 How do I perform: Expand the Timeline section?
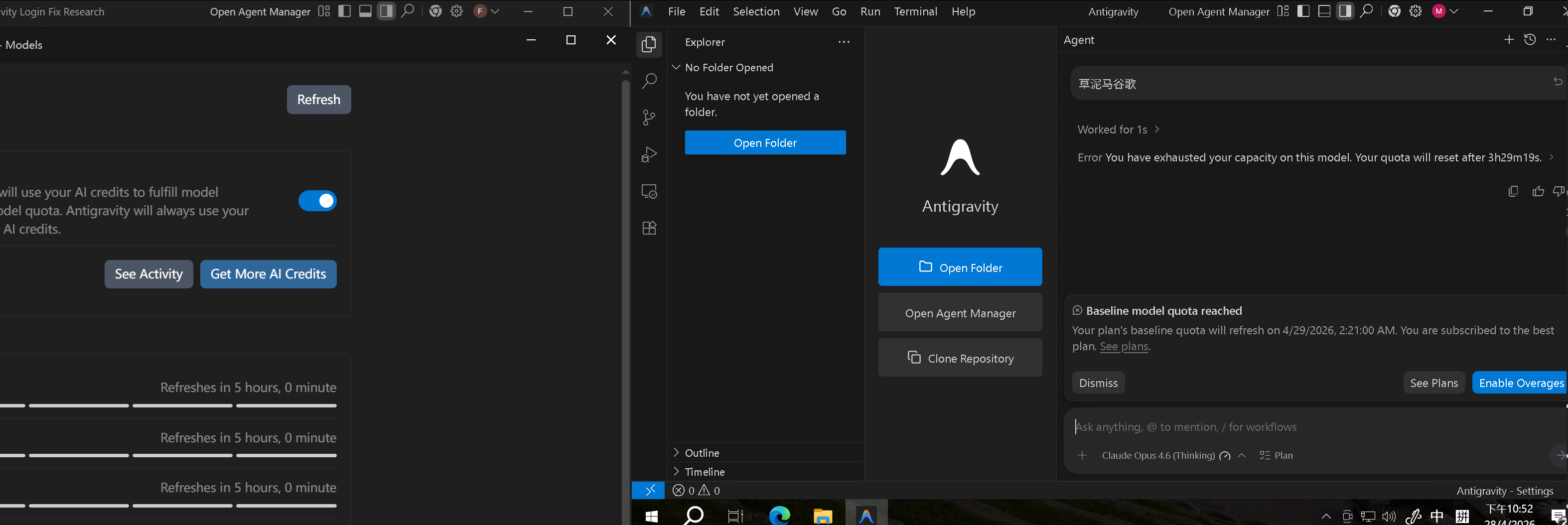click(766, 472)
